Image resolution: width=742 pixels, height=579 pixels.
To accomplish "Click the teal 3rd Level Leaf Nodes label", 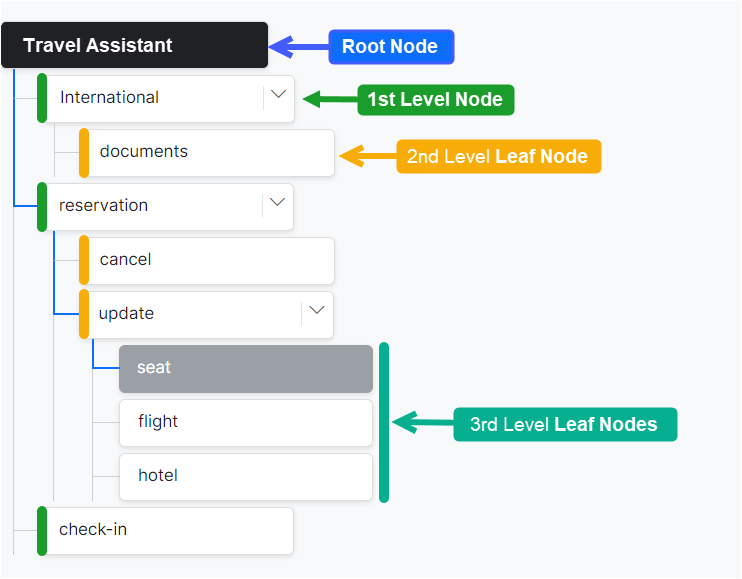I will tap(564, 424).
